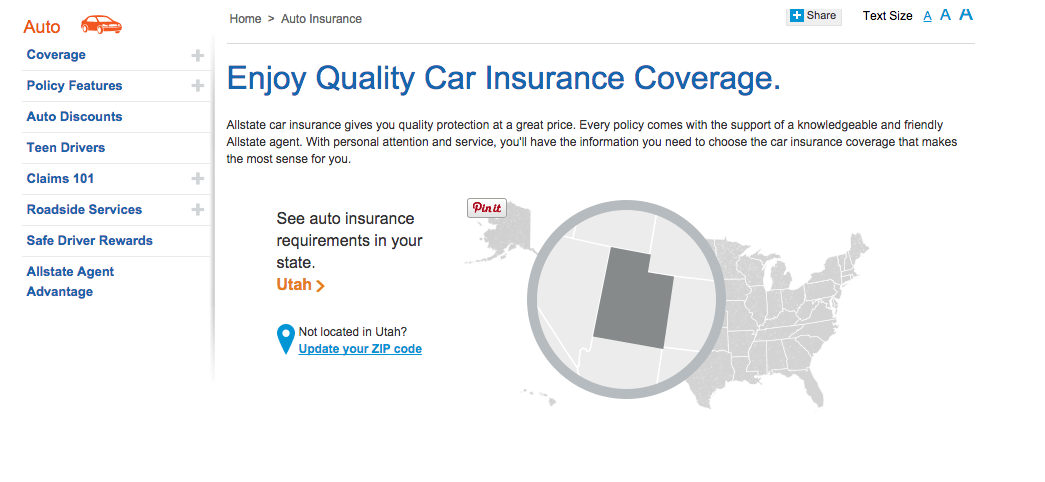Click the Auto heading in the sidebar

[x=41, y=27]
